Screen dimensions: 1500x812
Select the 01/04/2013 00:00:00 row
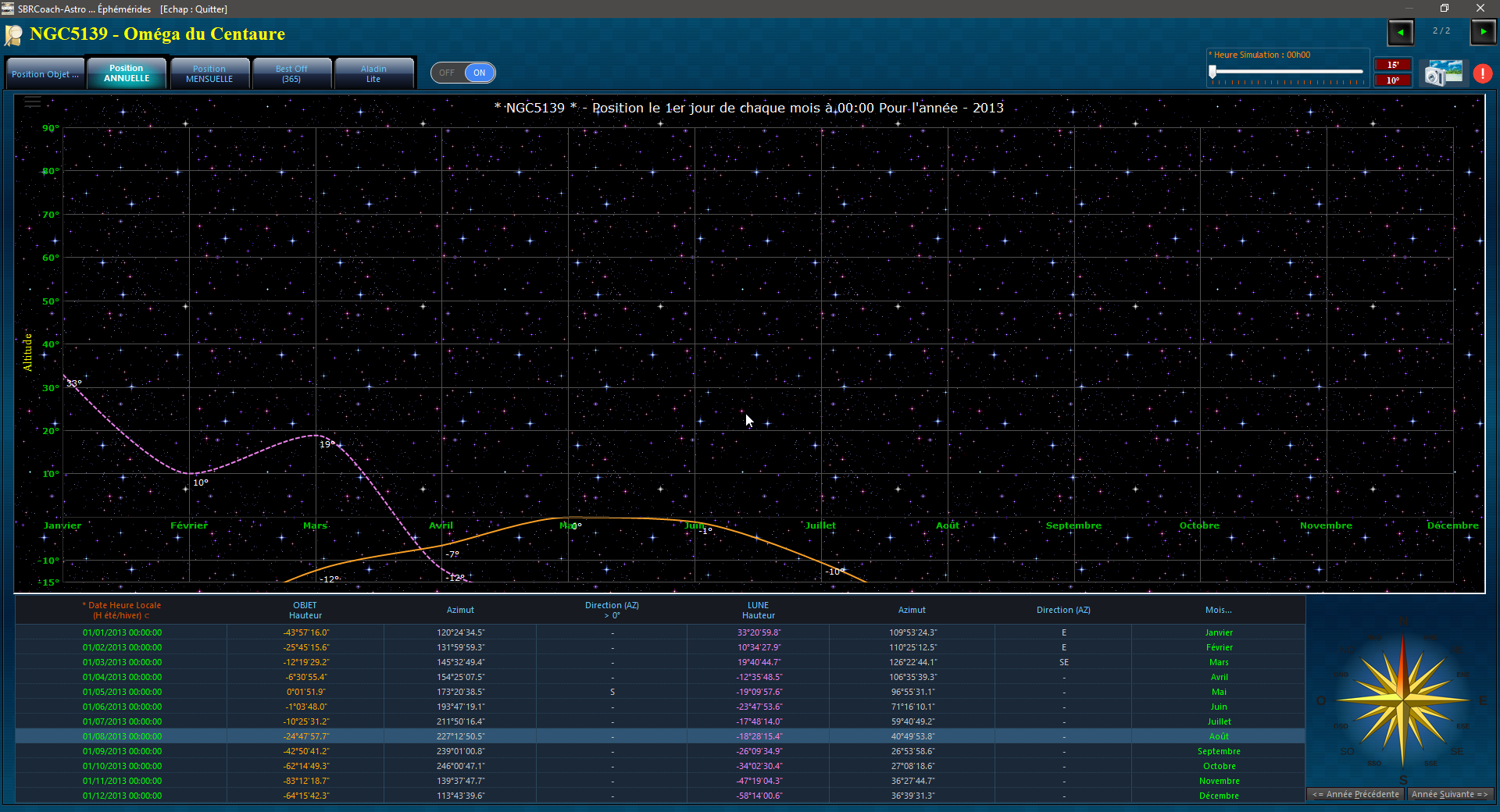click(660, 677)
